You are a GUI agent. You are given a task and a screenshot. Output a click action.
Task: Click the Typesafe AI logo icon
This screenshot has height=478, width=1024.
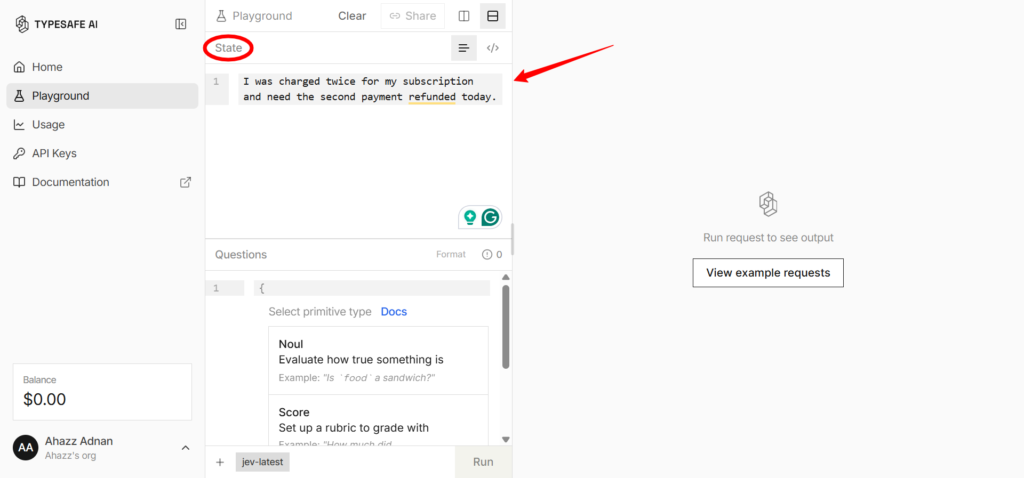click(22, 24)
